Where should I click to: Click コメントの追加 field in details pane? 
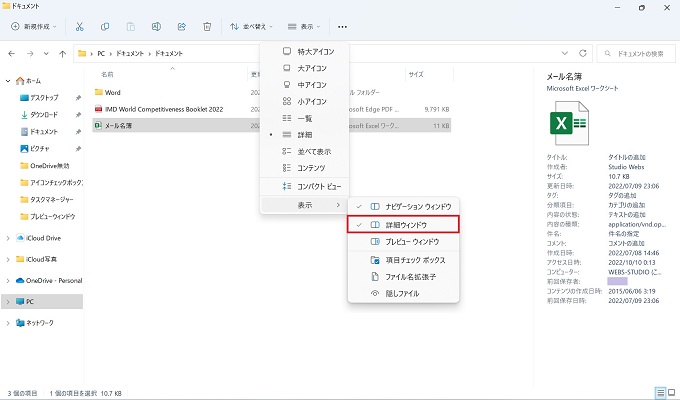[626, 243]
